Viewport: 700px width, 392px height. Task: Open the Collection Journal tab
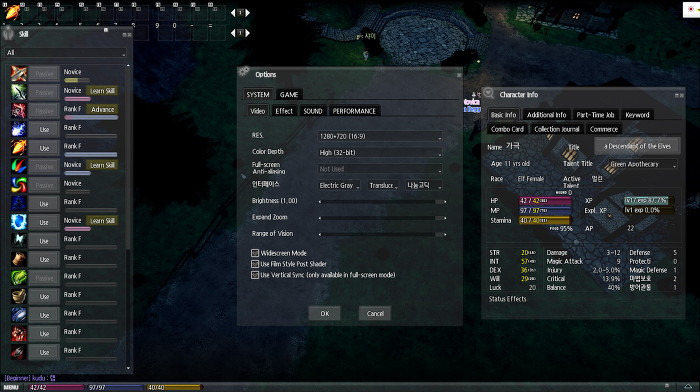557,129
